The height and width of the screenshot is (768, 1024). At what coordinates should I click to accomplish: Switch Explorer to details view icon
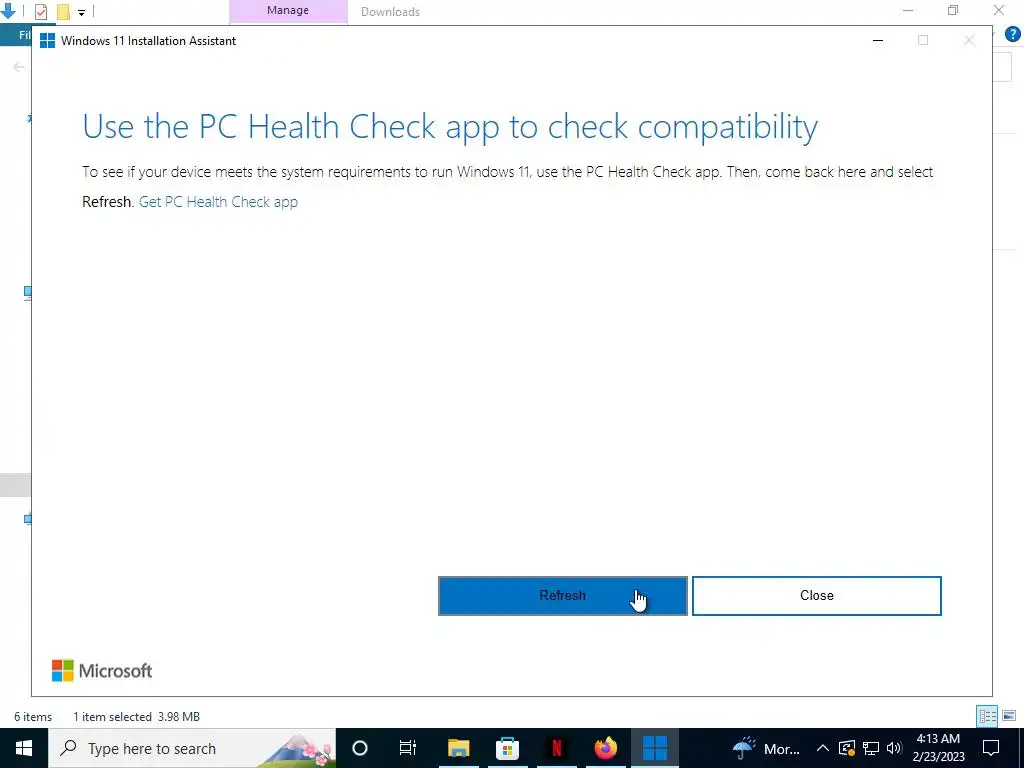(x=987, y=716)
